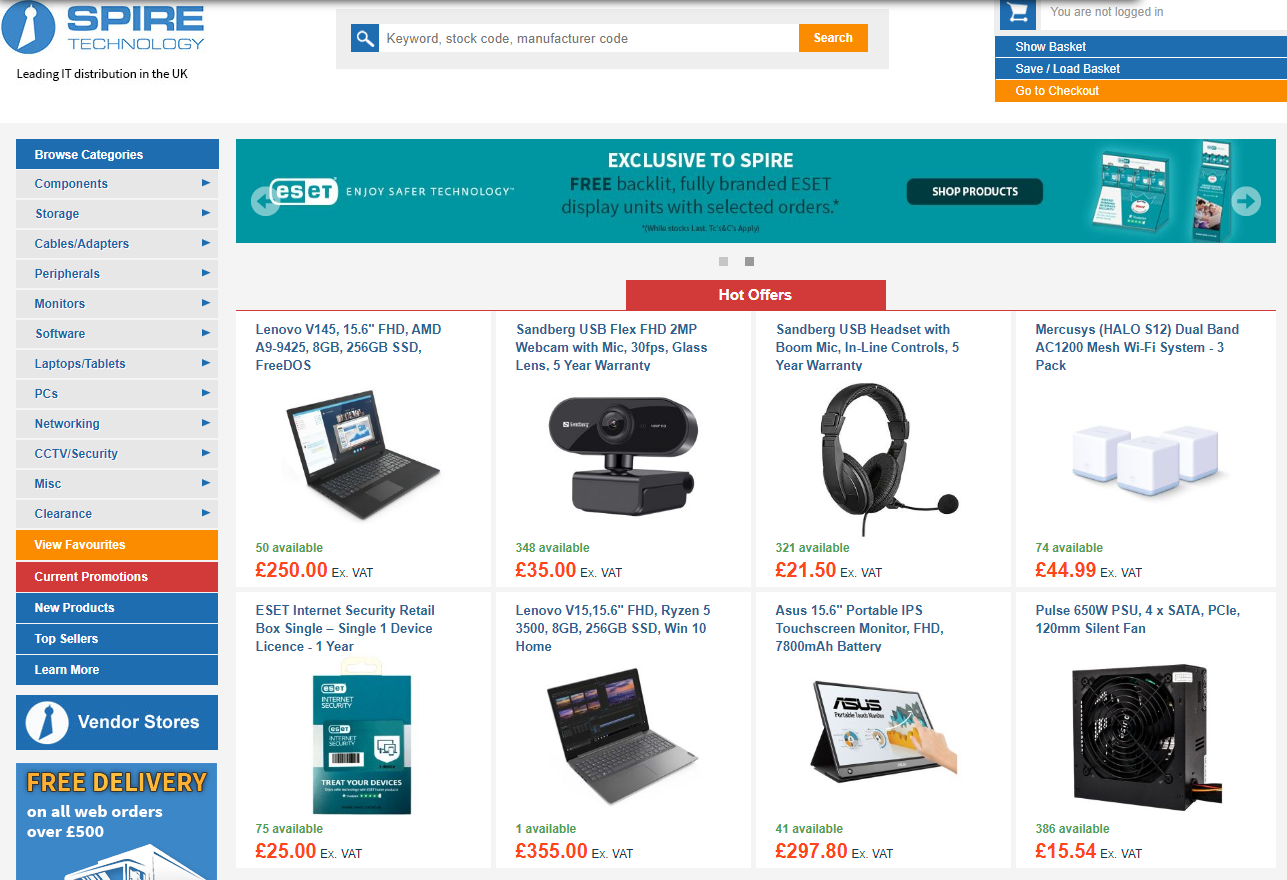
Task: Click Go to Checkout
Action: point(1141,91)
